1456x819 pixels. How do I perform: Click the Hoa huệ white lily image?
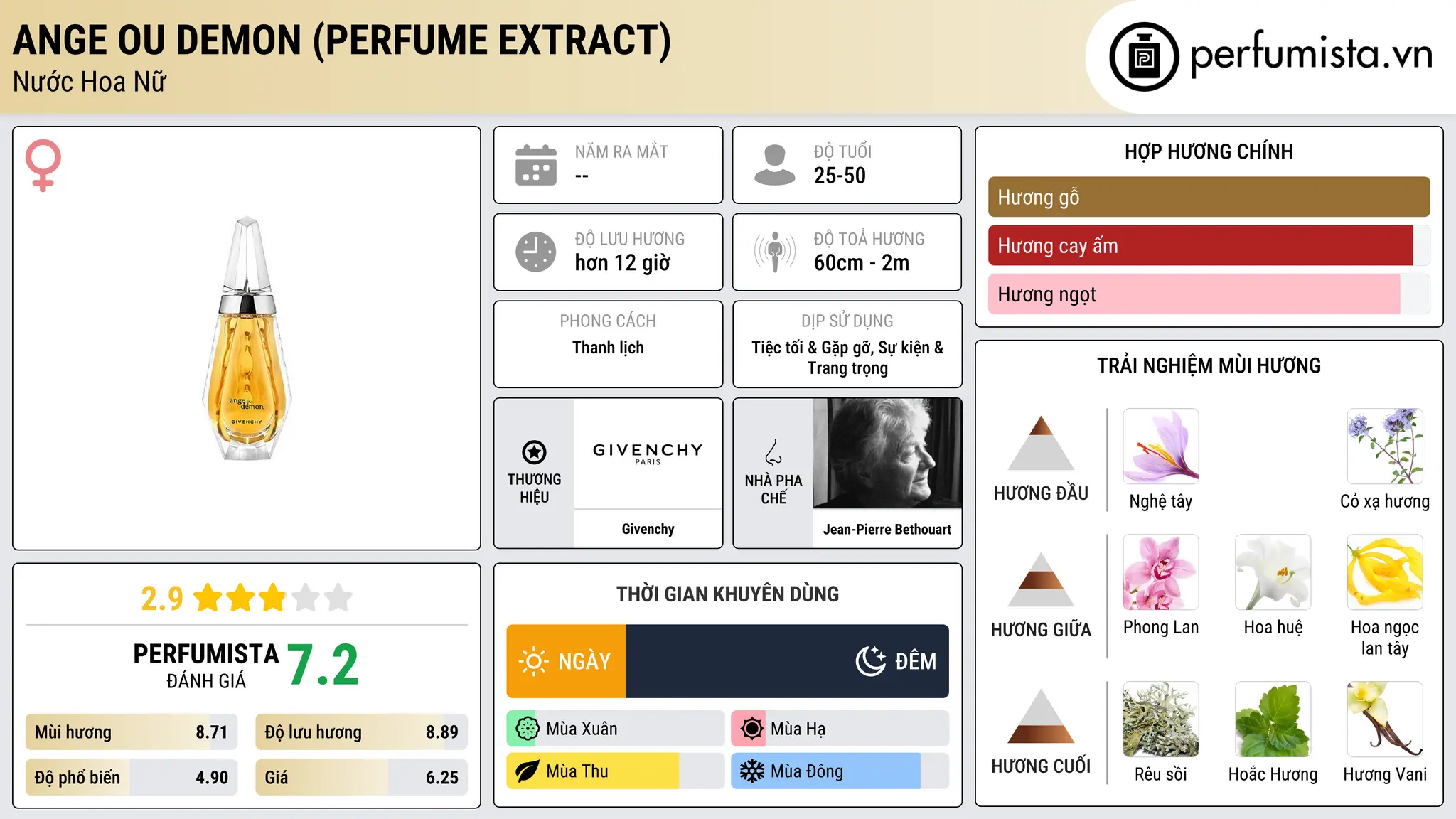coord(1273,572)
